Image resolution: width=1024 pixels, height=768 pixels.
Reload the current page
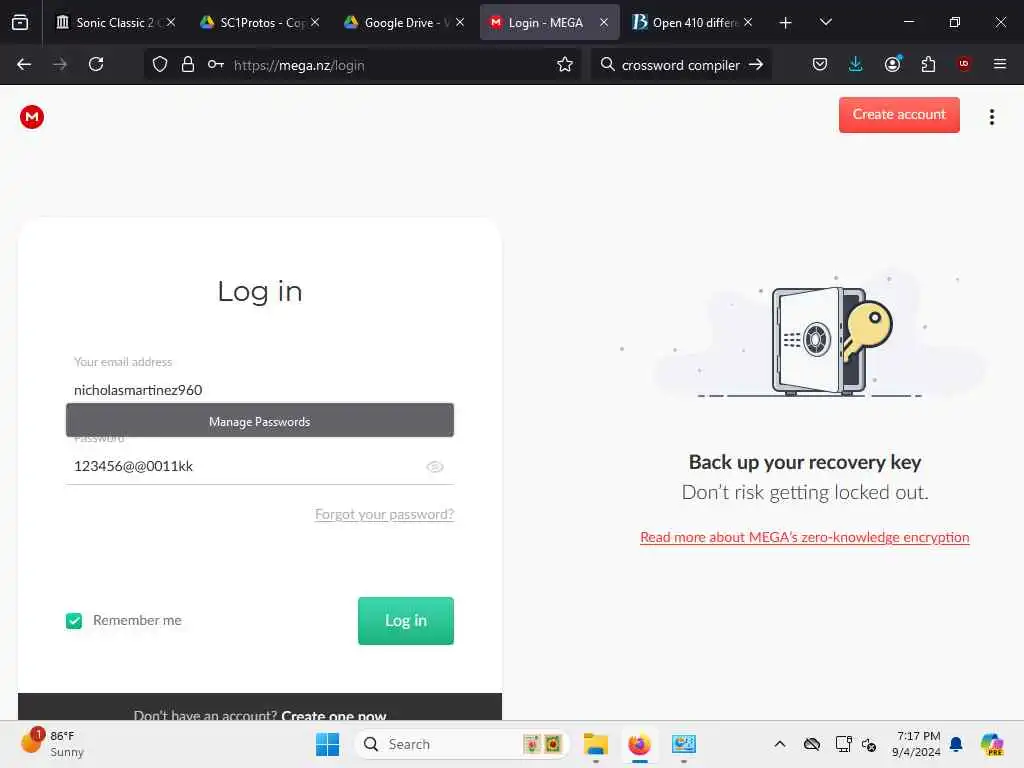tap(96, 64)
